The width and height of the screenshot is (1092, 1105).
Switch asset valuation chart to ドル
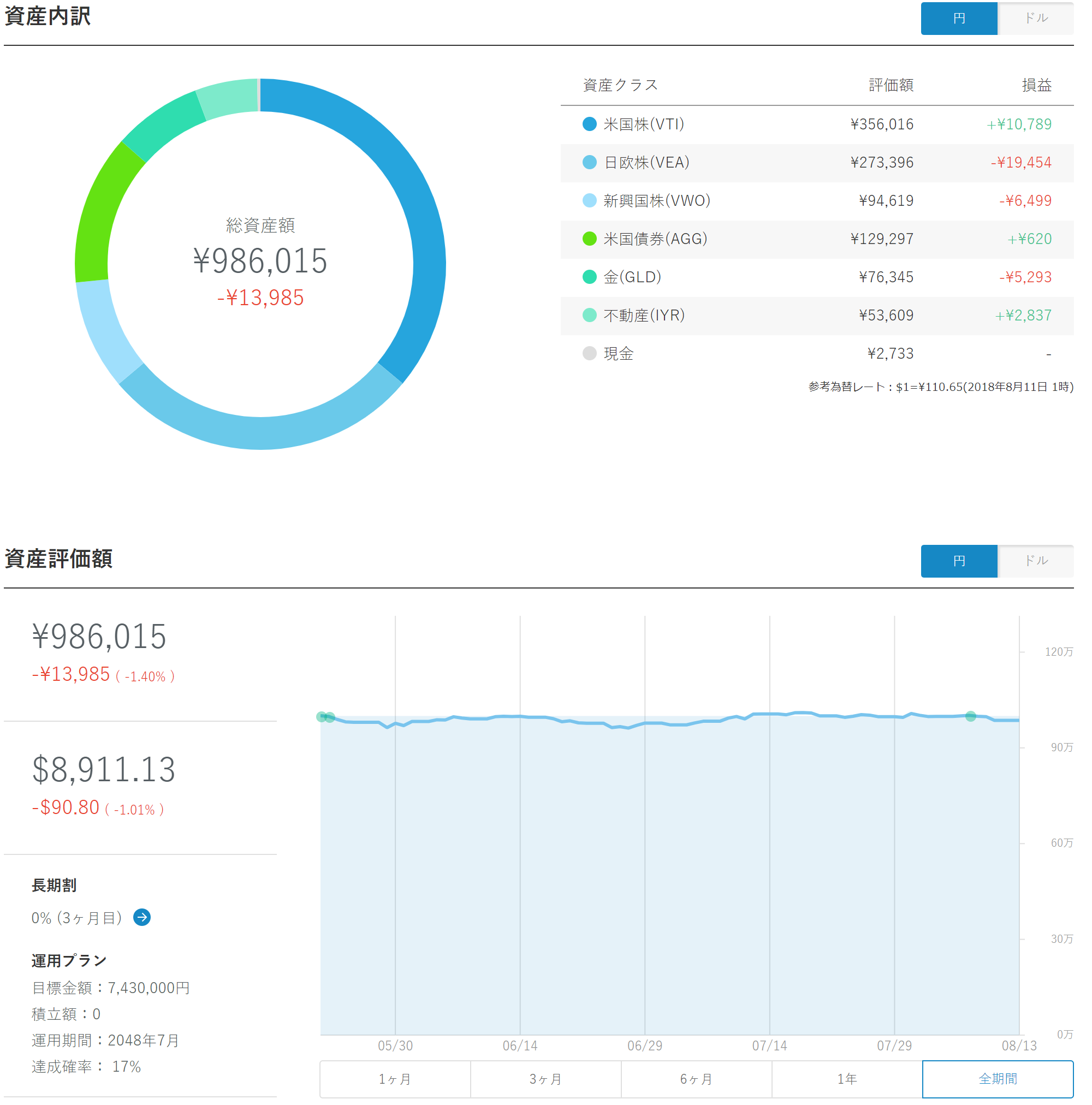click(1035, 561)
